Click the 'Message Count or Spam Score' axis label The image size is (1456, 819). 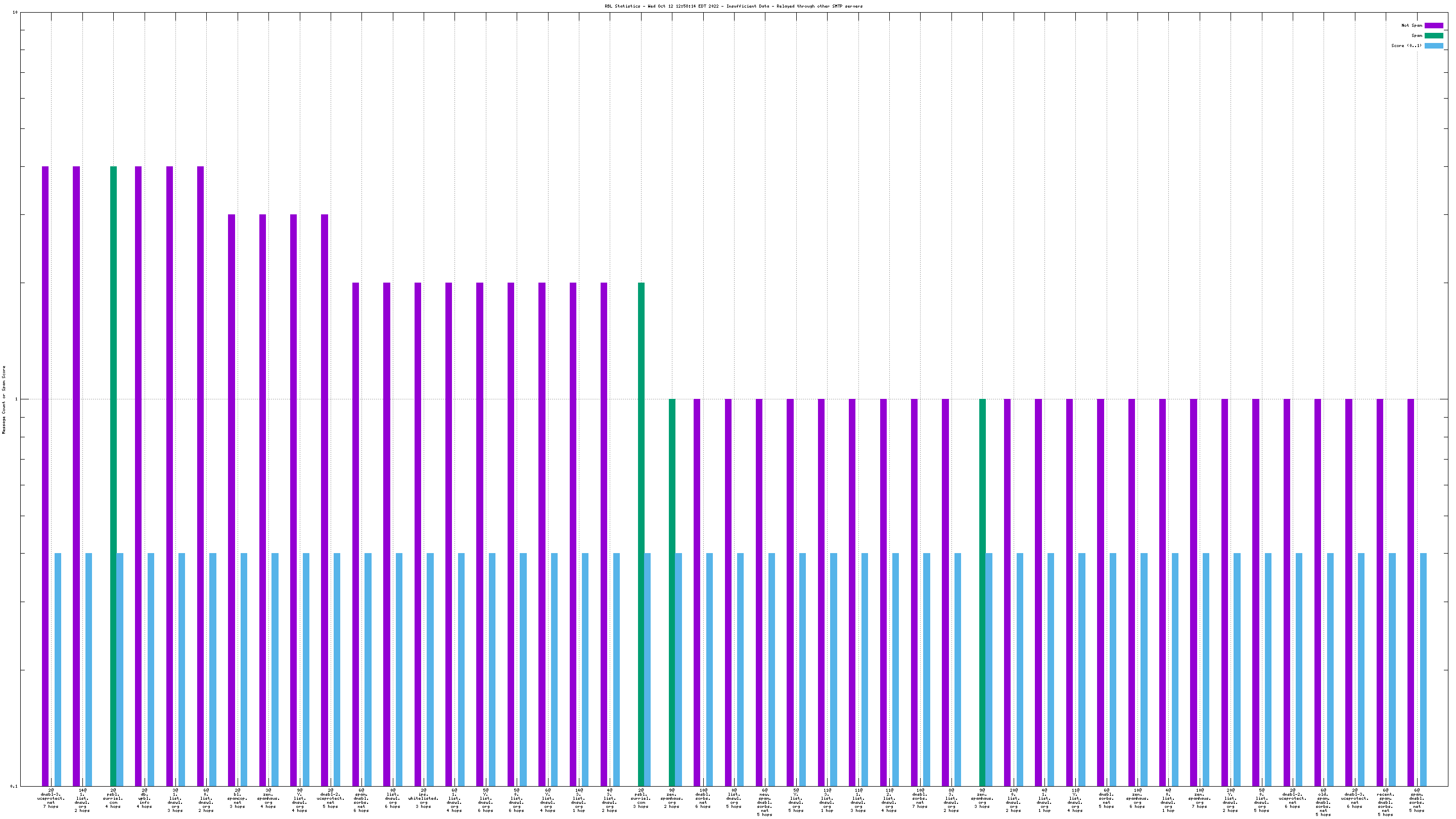pyautogui.click(x=4, y=399)
